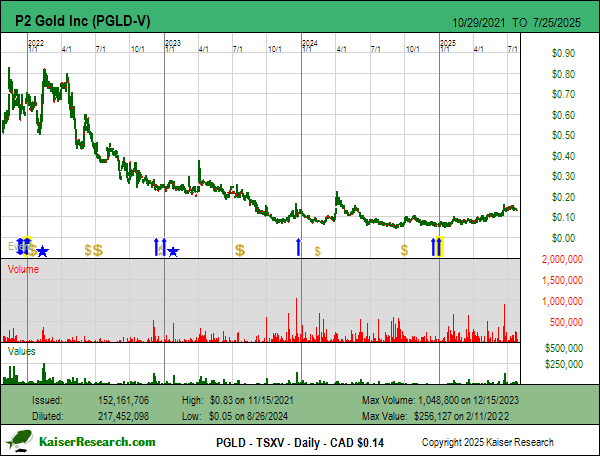Click the red Volume panel label

(23, 269)
